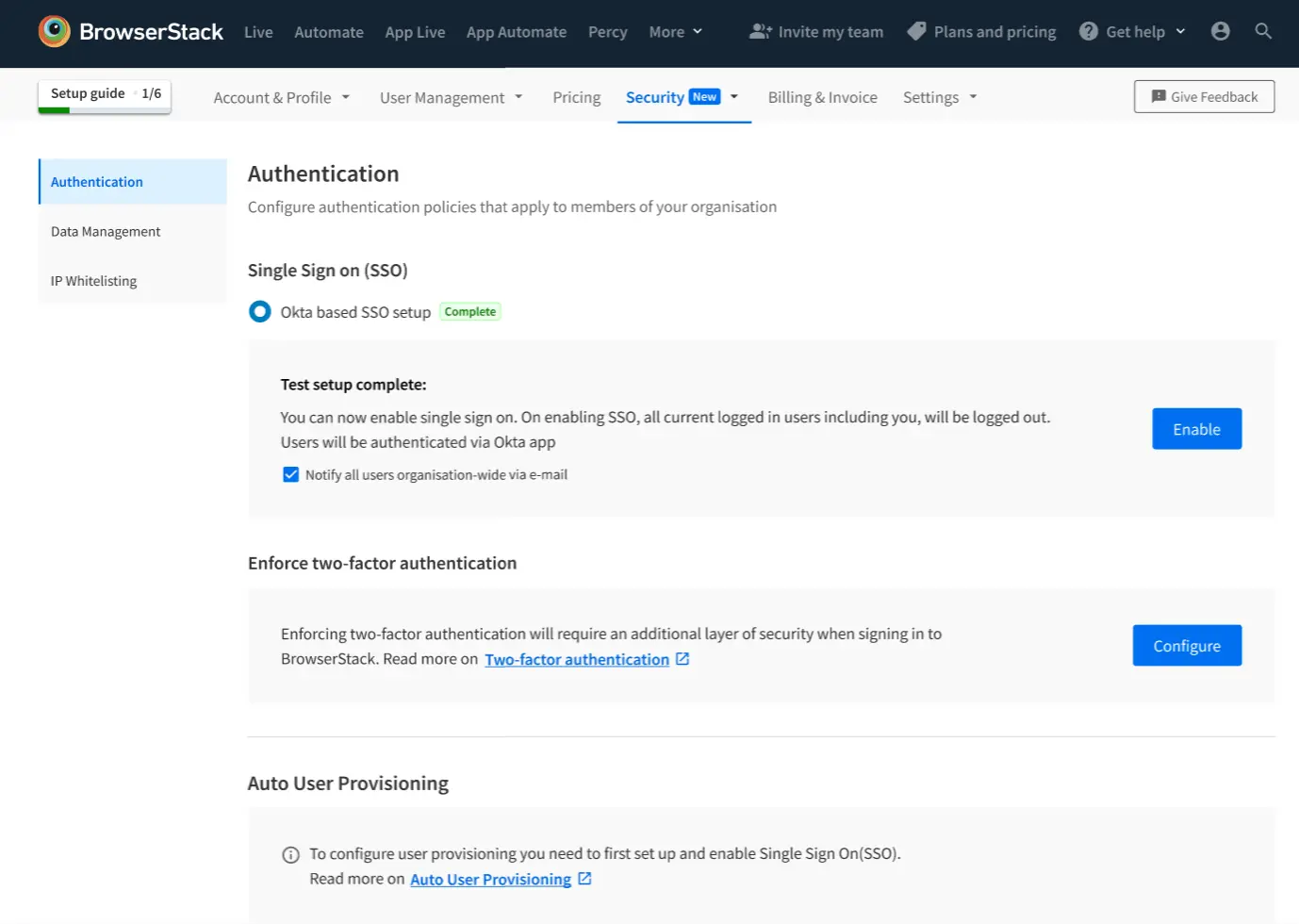1299x924 pixels.
Task: Click Configure for two-factor authentication
Action: (x=1186, y=646)
